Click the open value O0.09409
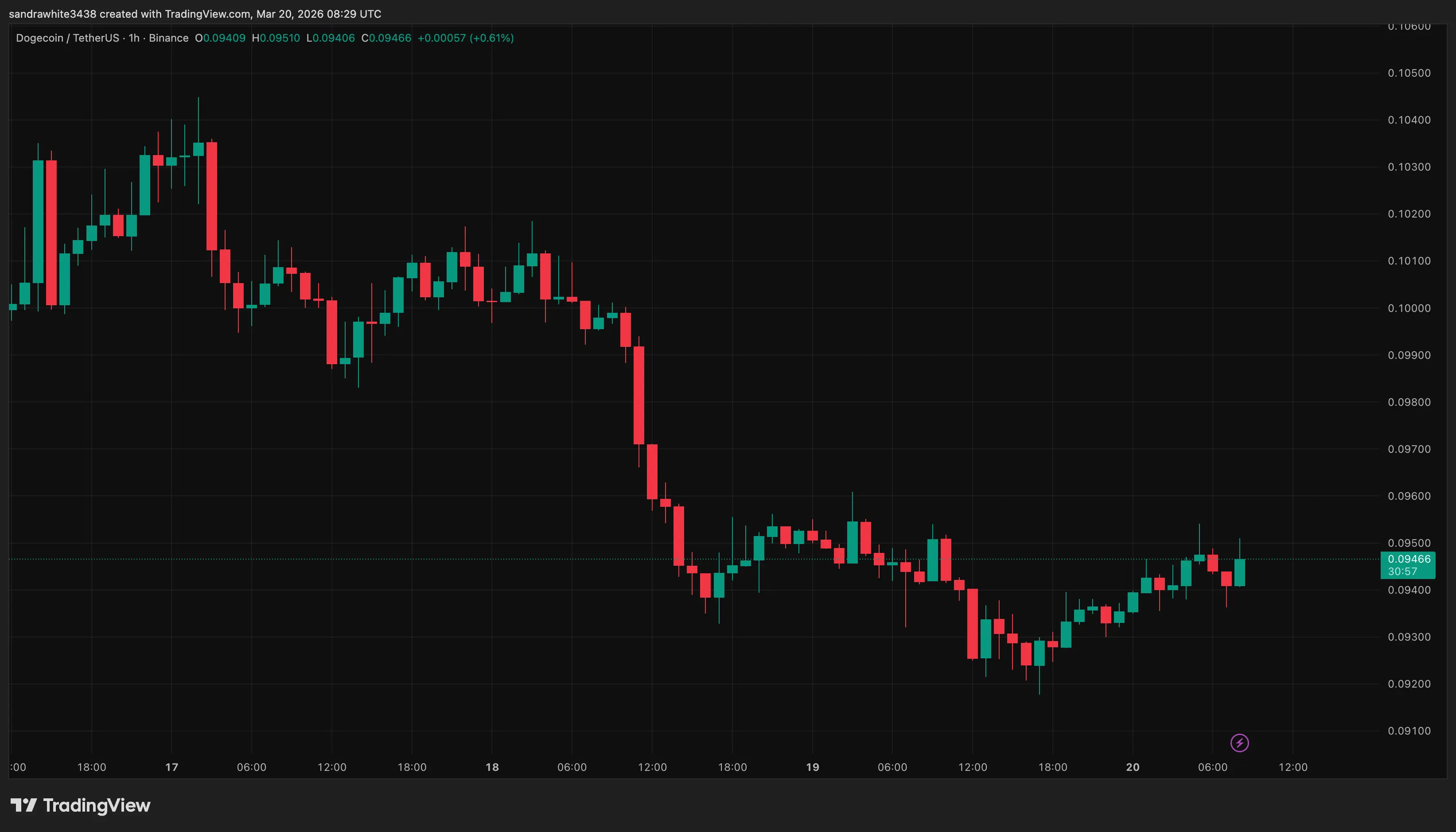Image resolution: width=1456 pixels, height=832 pixels. coord(220,38)
